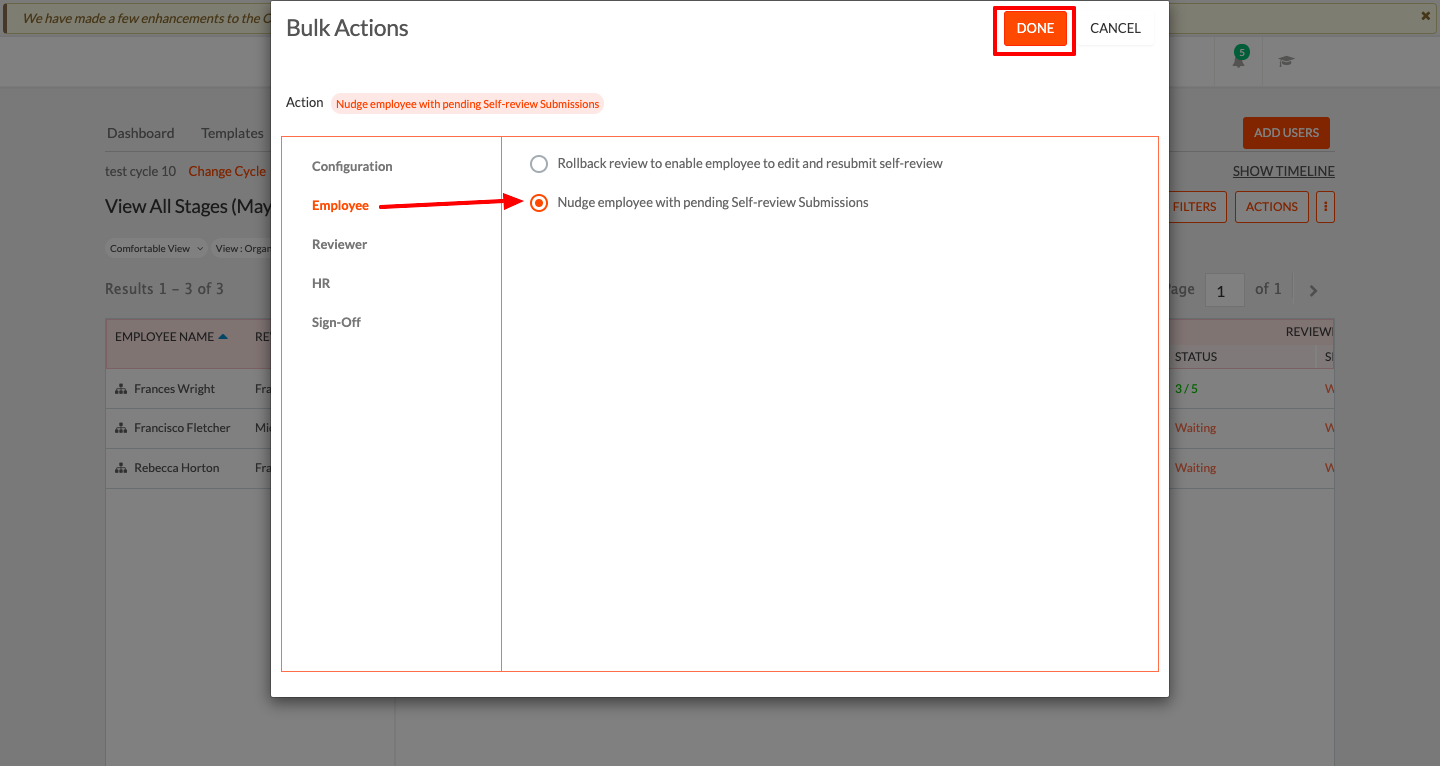Click the FILTERS button
The image size is (1440, 766).
coord(1195,207)
